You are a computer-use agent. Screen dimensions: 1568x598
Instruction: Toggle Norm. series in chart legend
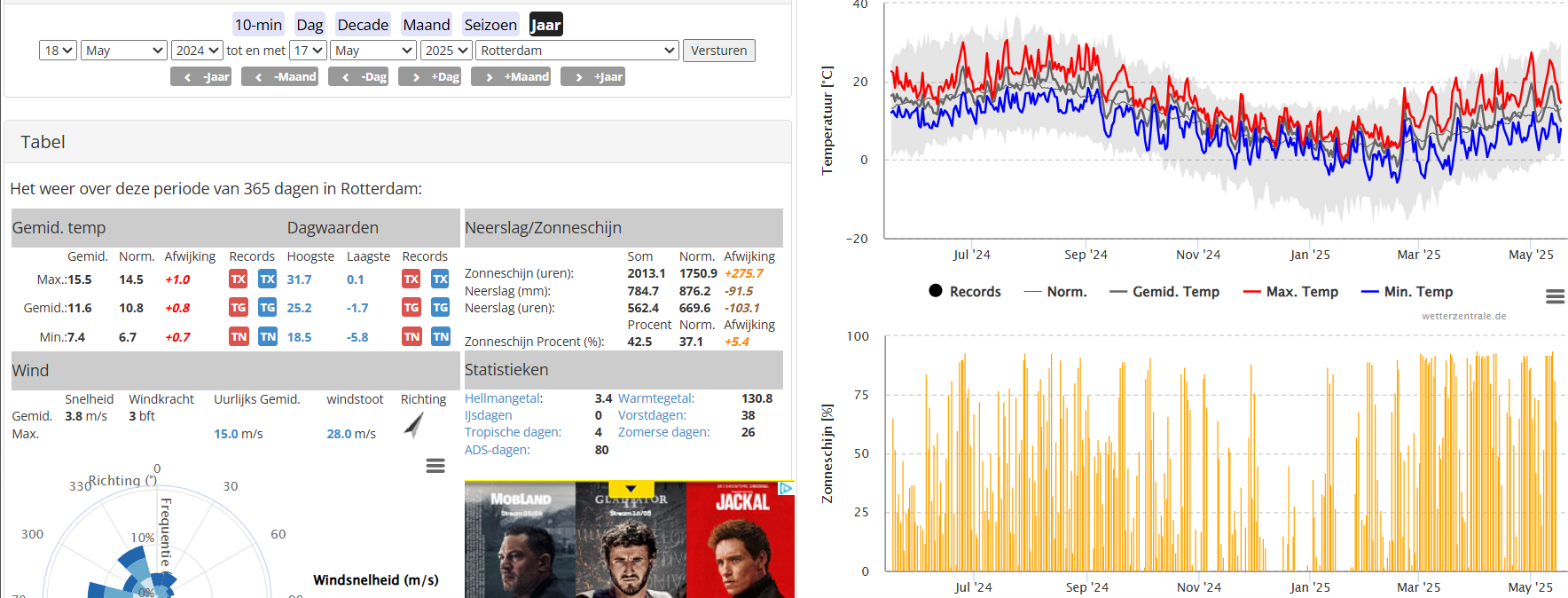1054,291
